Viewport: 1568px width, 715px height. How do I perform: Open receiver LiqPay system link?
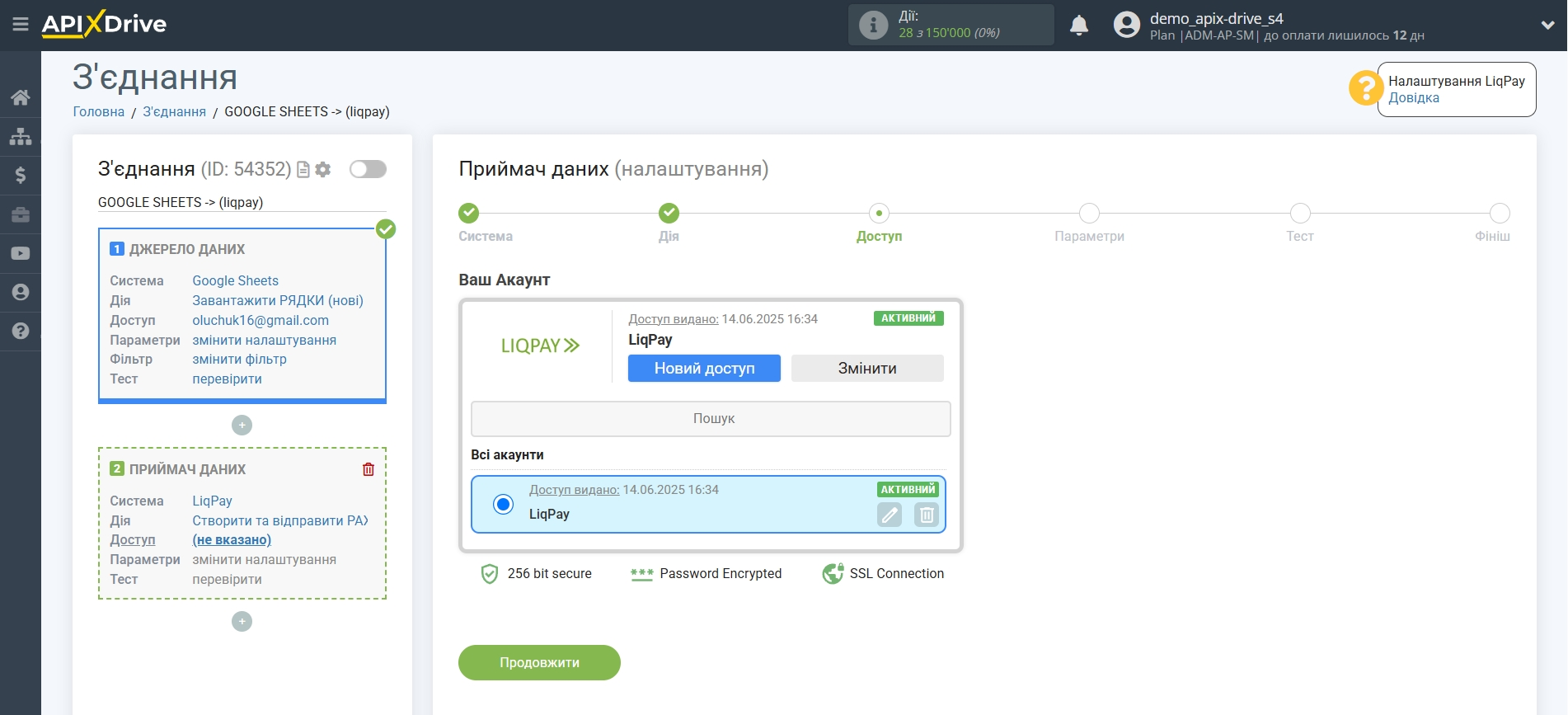pyautogui.click(x=212, y=501)
